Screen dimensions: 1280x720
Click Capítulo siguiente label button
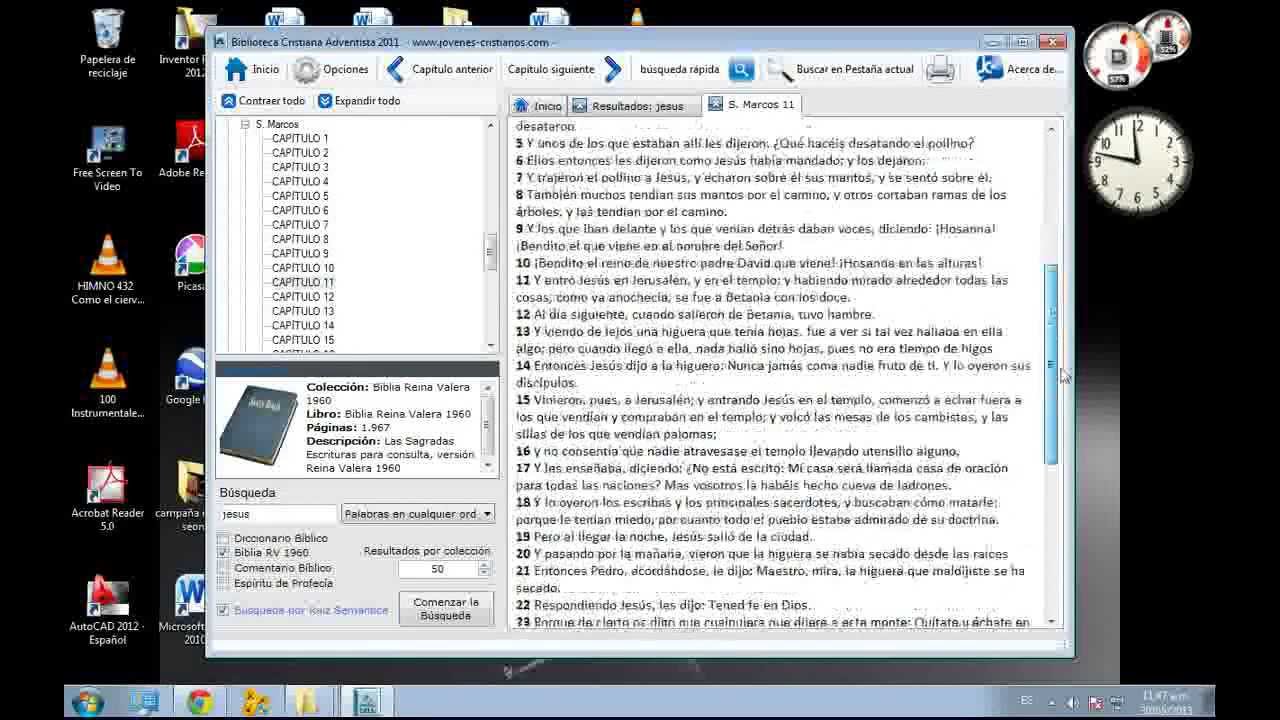point(551,69)
